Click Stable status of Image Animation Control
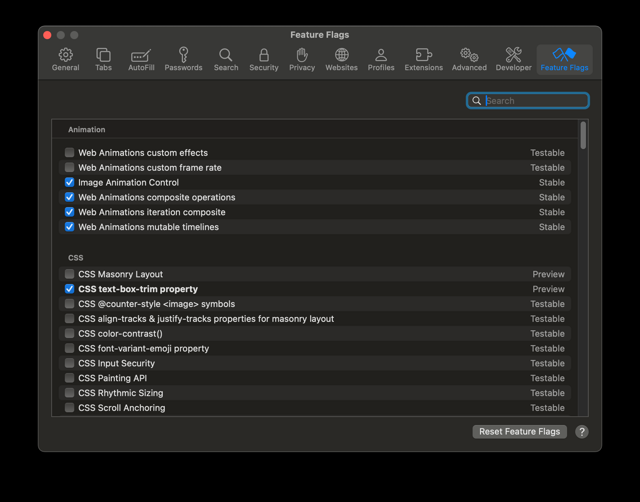 [x=551, y=182]
